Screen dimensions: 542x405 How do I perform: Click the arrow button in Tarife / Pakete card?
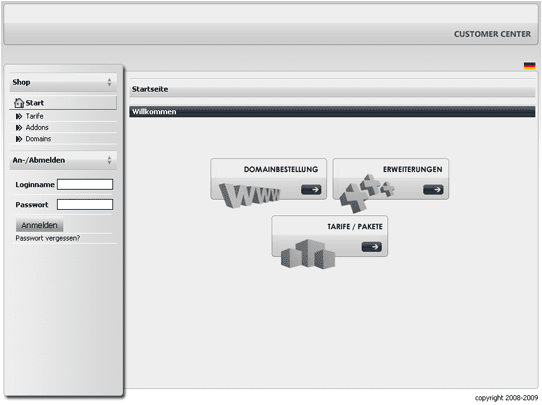[372, 247]
